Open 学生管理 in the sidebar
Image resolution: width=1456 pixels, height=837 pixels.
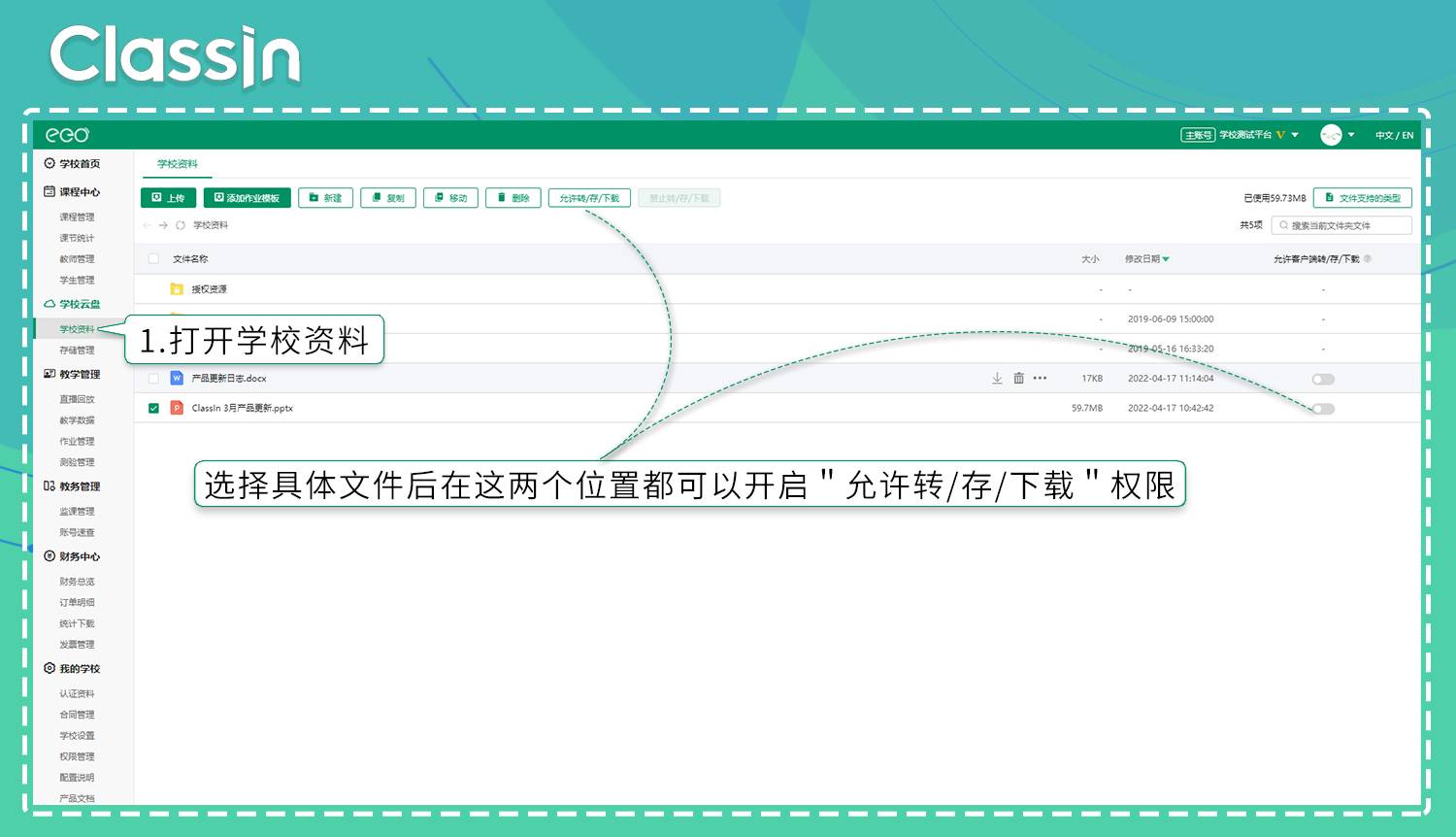(x=77, y=280)
